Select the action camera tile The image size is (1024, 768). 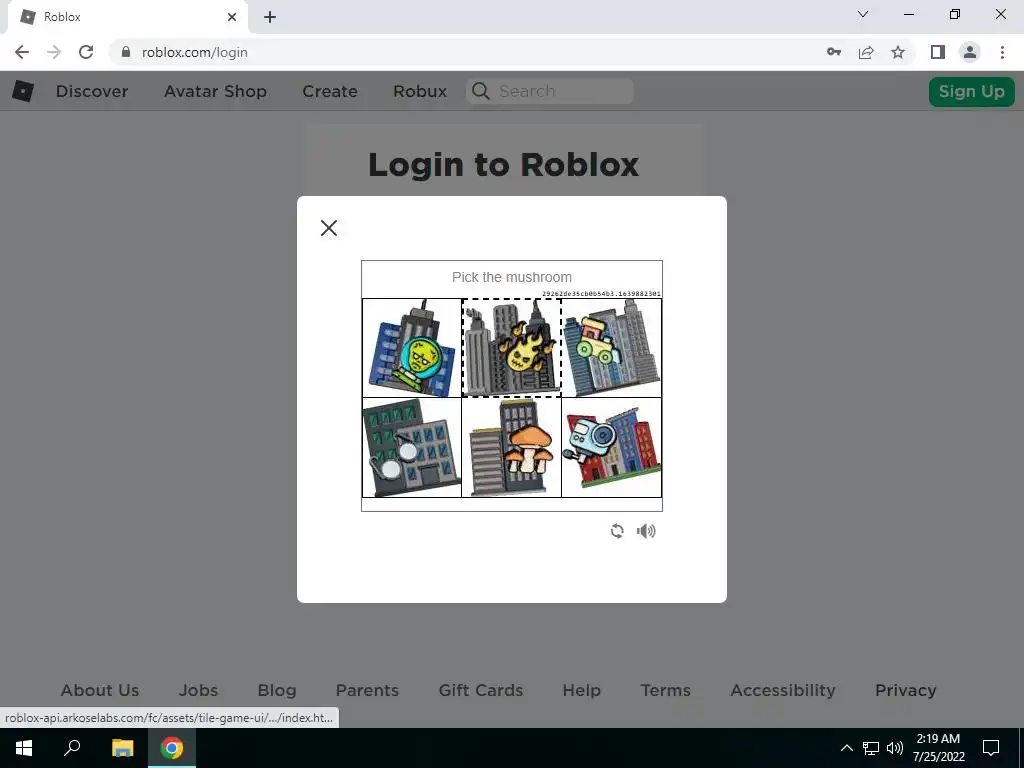[611, 447]
